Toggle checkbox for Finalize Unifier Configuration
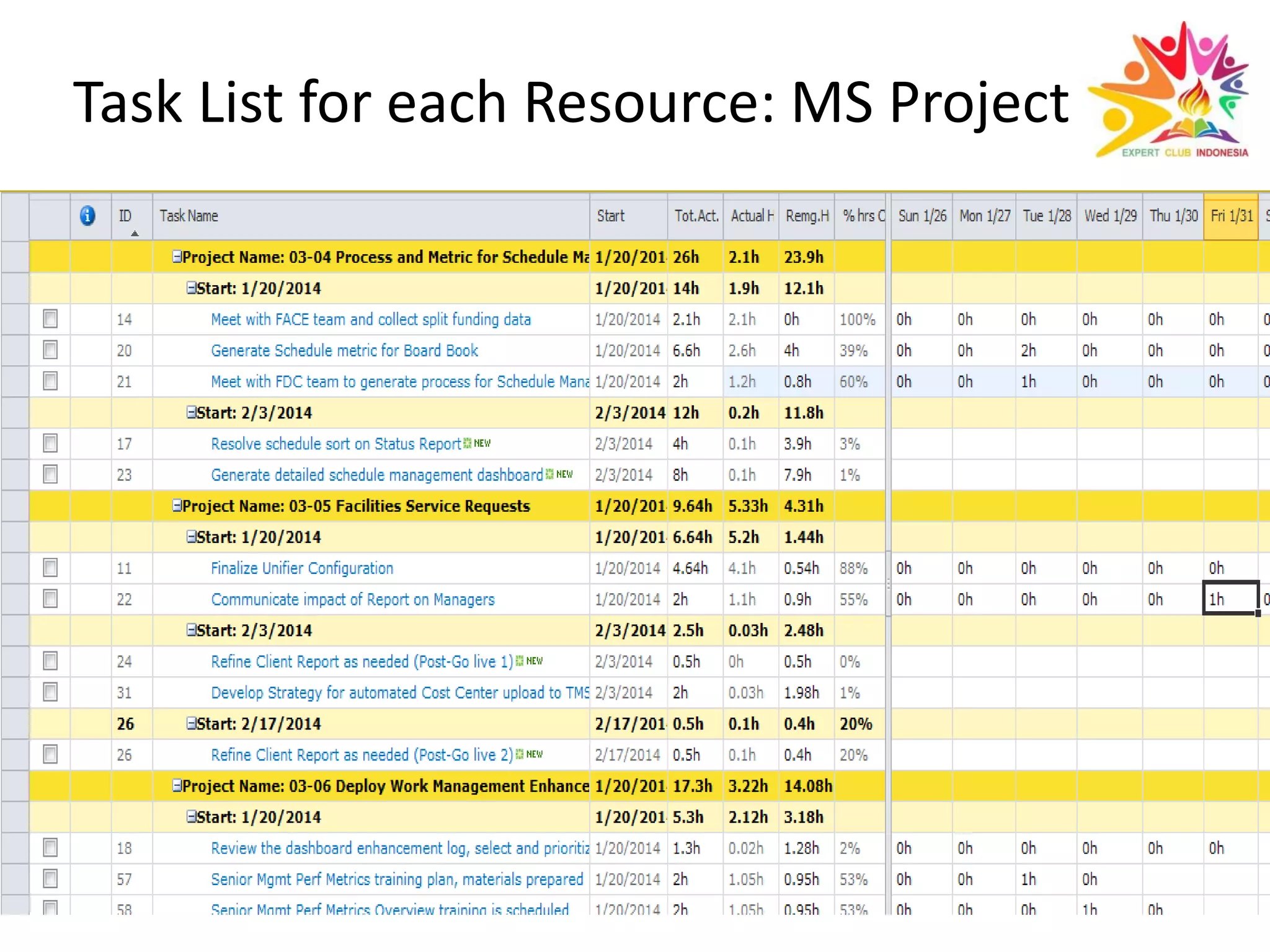 click(50, 568)
